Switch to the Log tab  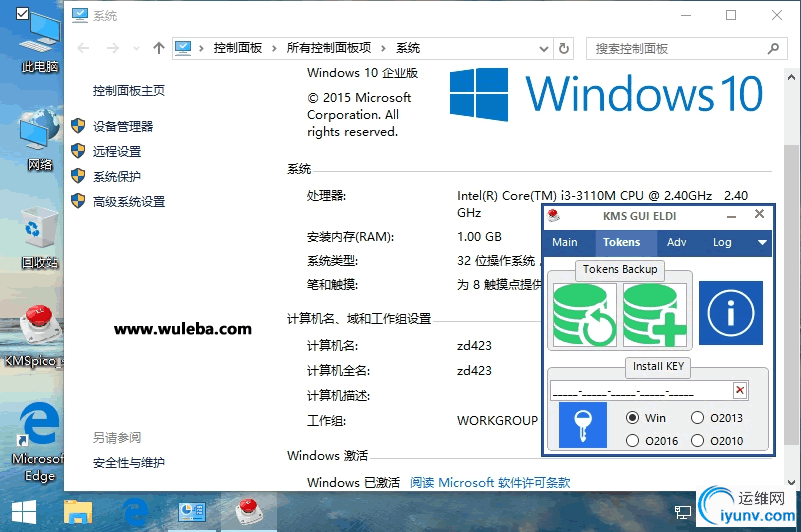722,242
